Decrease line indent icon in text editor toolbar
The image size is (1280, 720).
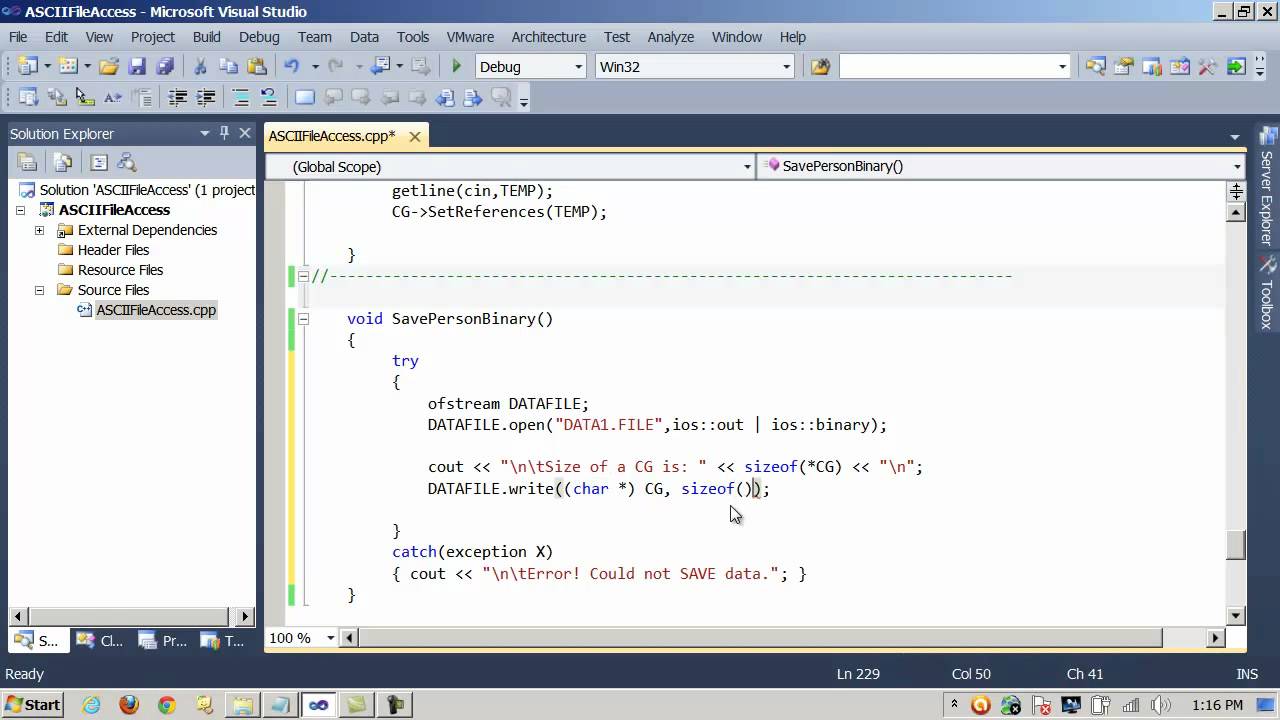178,97
